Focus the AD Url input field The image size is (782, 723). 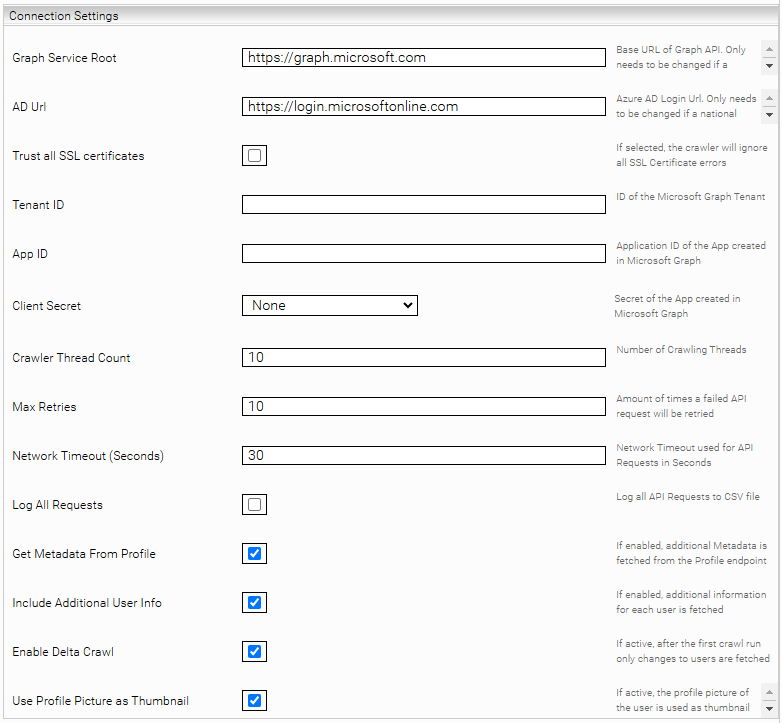423,107
